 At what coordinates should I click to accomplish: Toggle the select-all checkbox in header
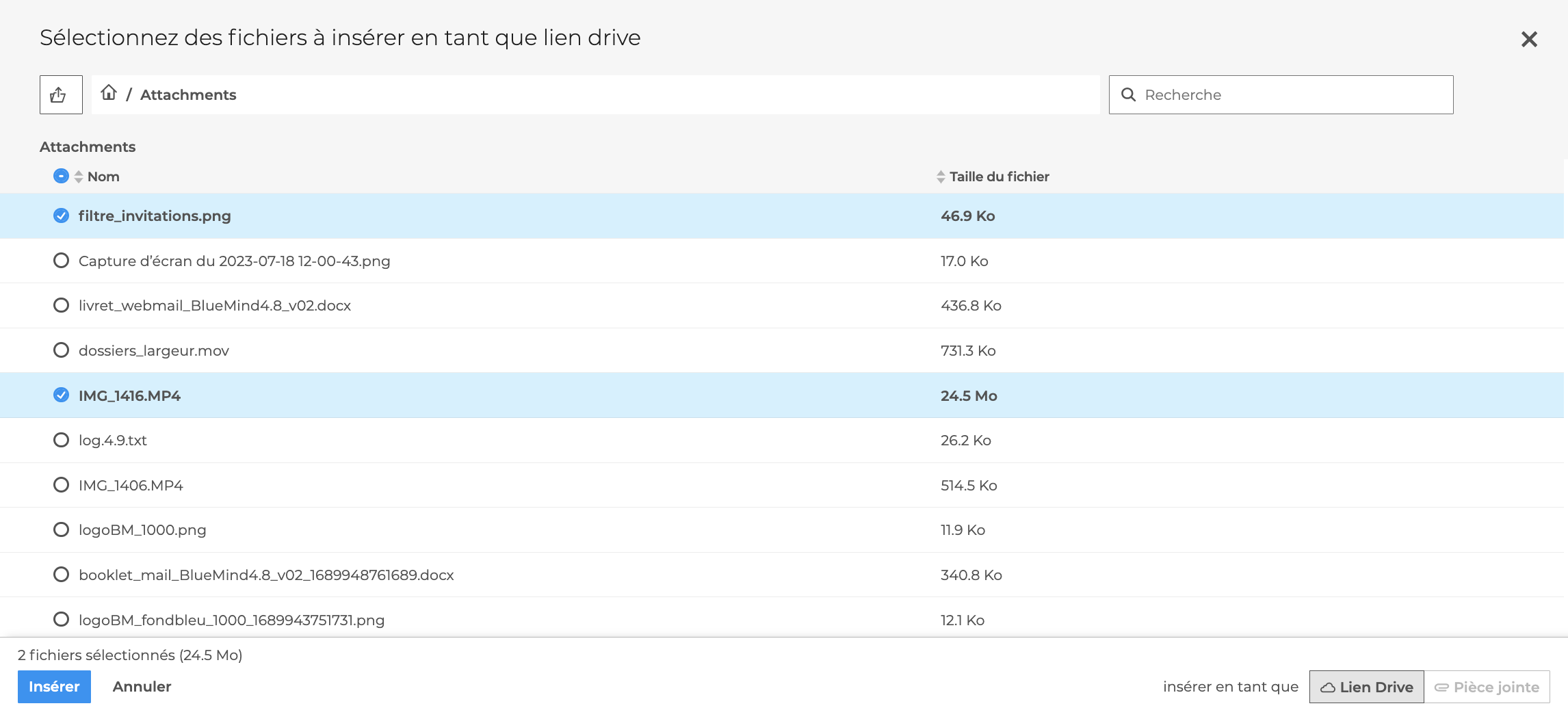pyautogui.click(x=61, y=176)
